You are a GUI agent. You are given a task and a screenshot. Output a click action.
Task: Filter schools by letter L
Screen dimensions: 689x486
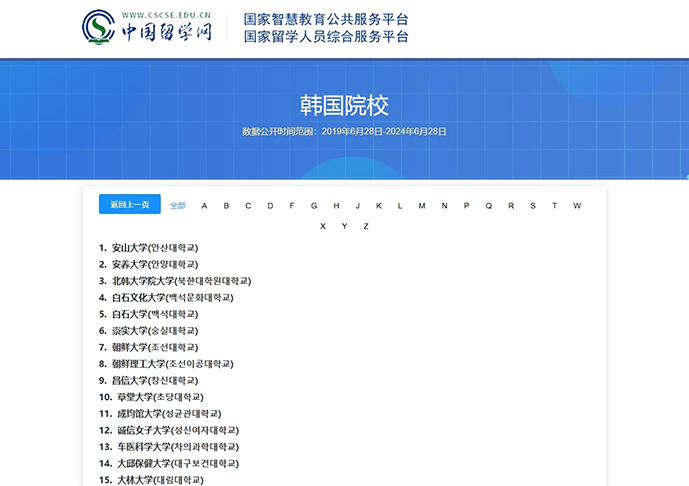[x=400, y=206]
